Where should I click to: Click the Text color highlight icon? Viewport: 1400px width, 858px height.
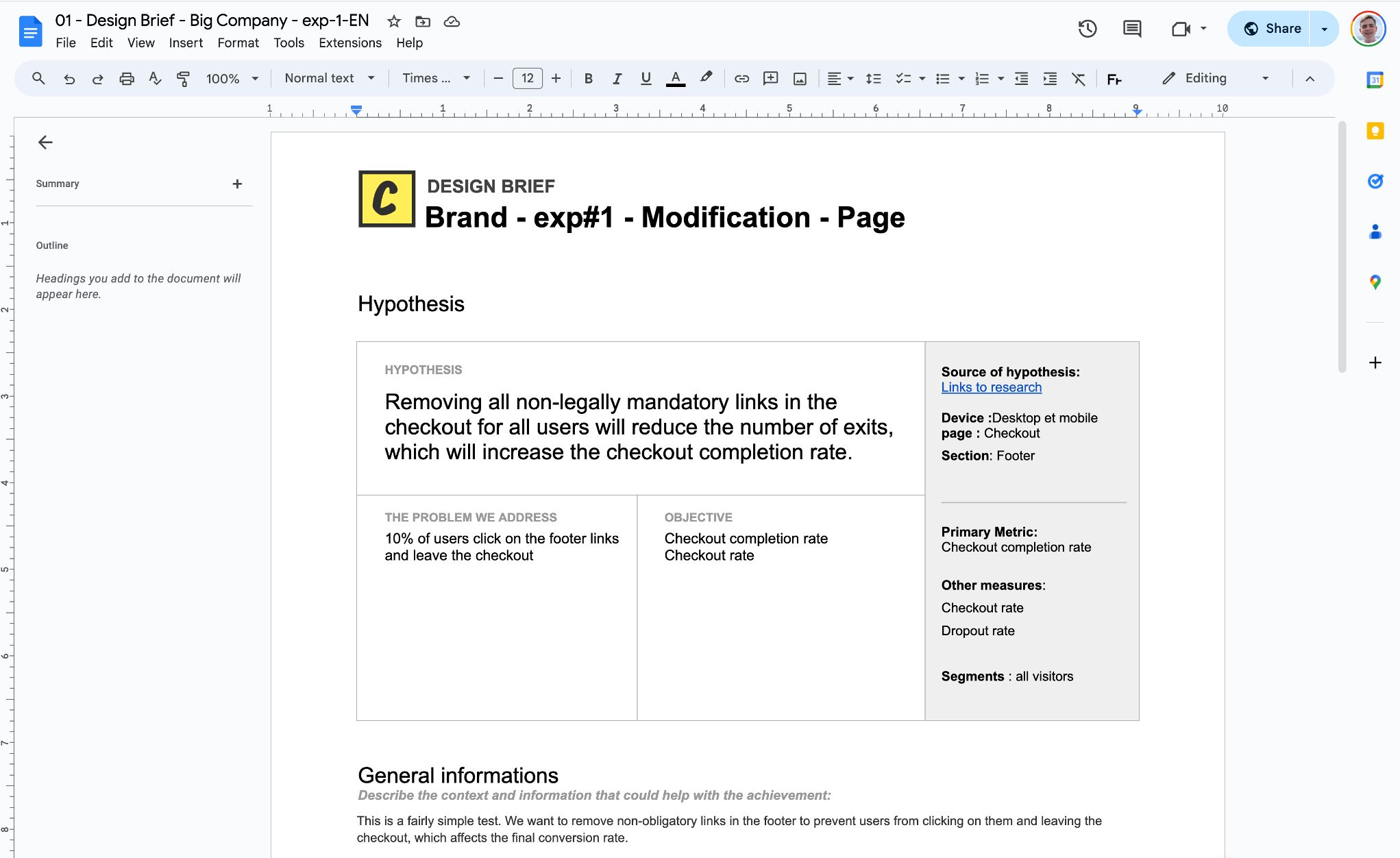707,77
